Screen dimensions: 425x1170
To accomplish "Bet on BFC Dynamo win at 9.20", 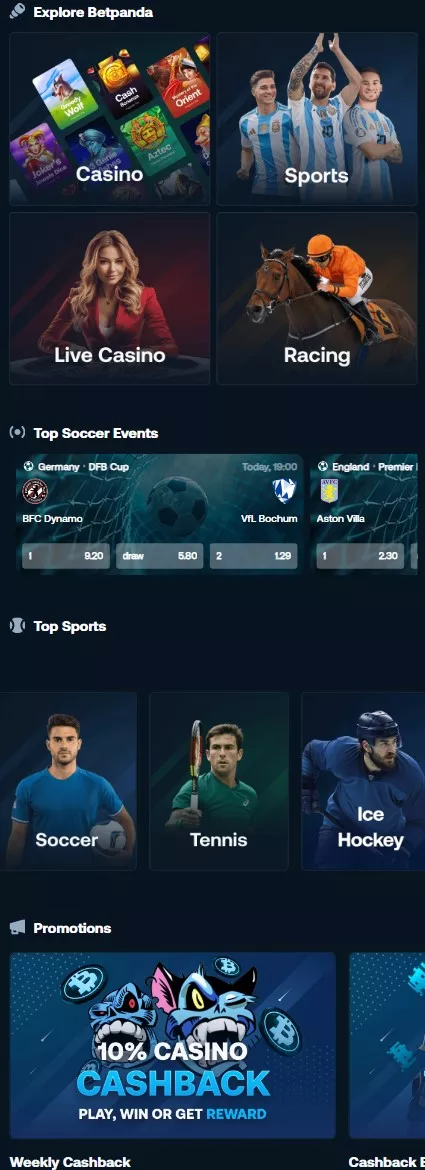I will 66,556.
